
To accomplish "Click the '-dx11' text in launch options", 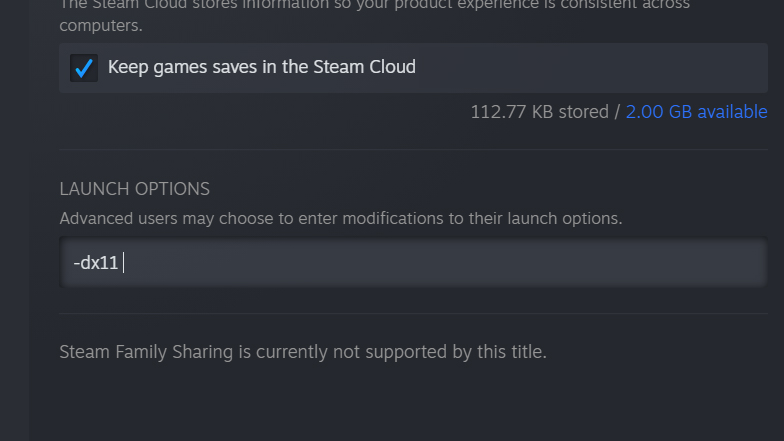I will click(96, 262).
